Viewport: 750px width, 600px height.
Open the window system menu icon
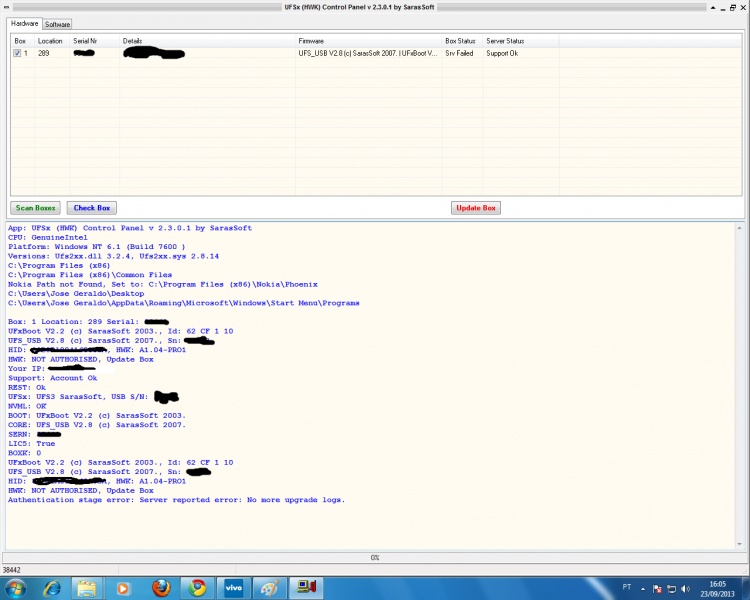(6, 7)
